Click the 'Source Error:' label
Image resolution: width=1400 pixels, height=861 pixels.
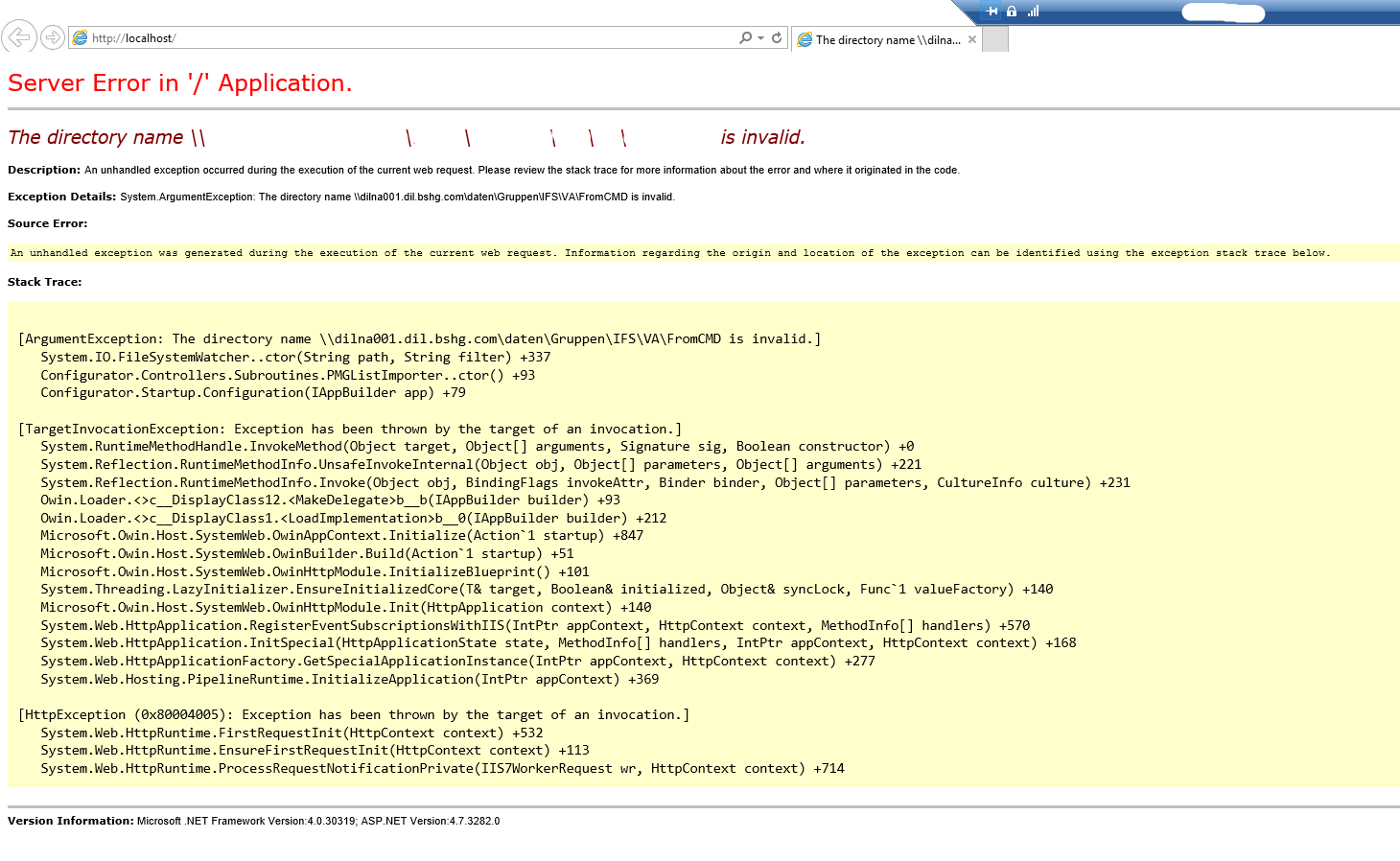[x=47, y=223]
